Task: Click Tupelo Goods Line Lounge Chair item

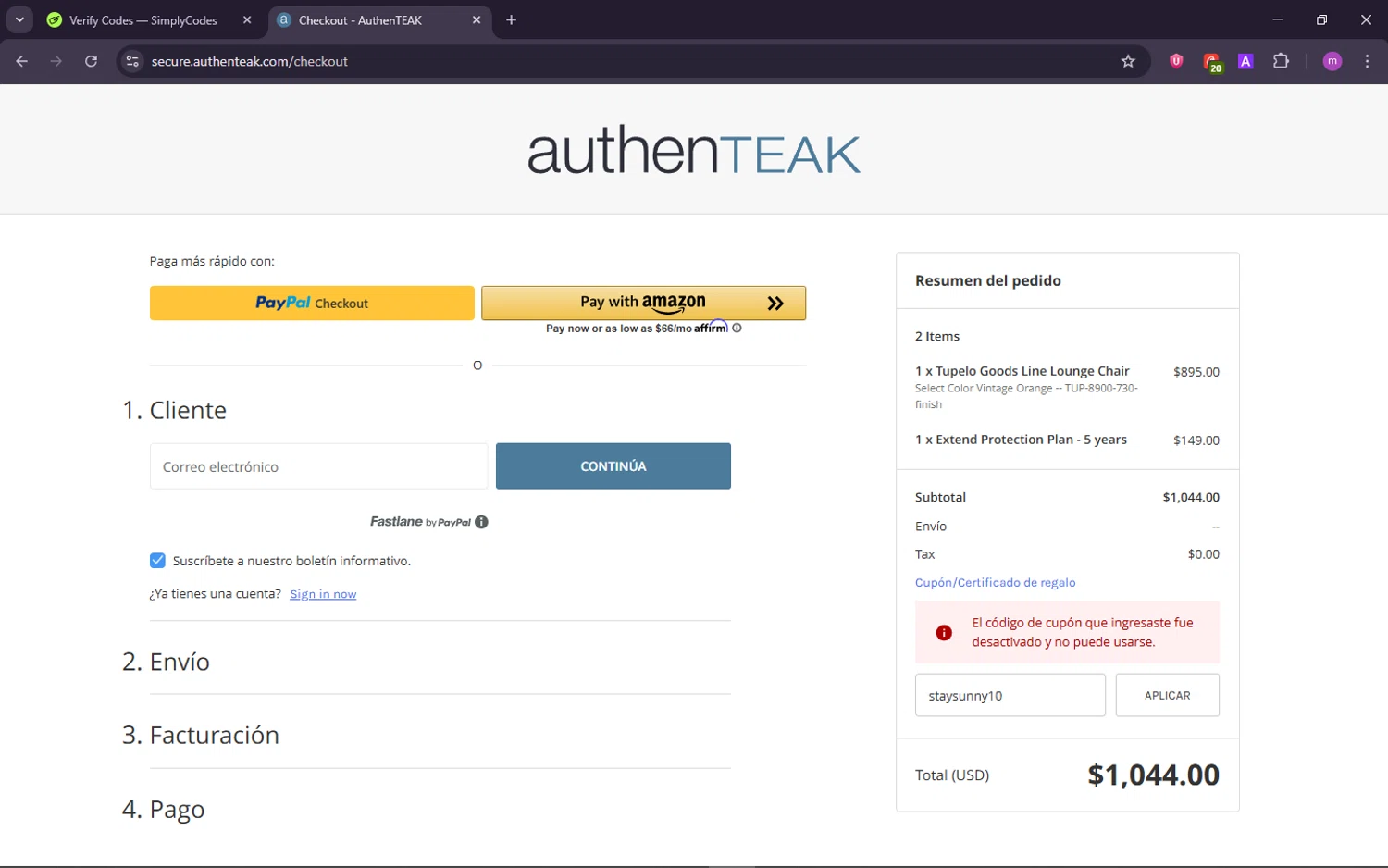Action: click(x=1022, y=371)
